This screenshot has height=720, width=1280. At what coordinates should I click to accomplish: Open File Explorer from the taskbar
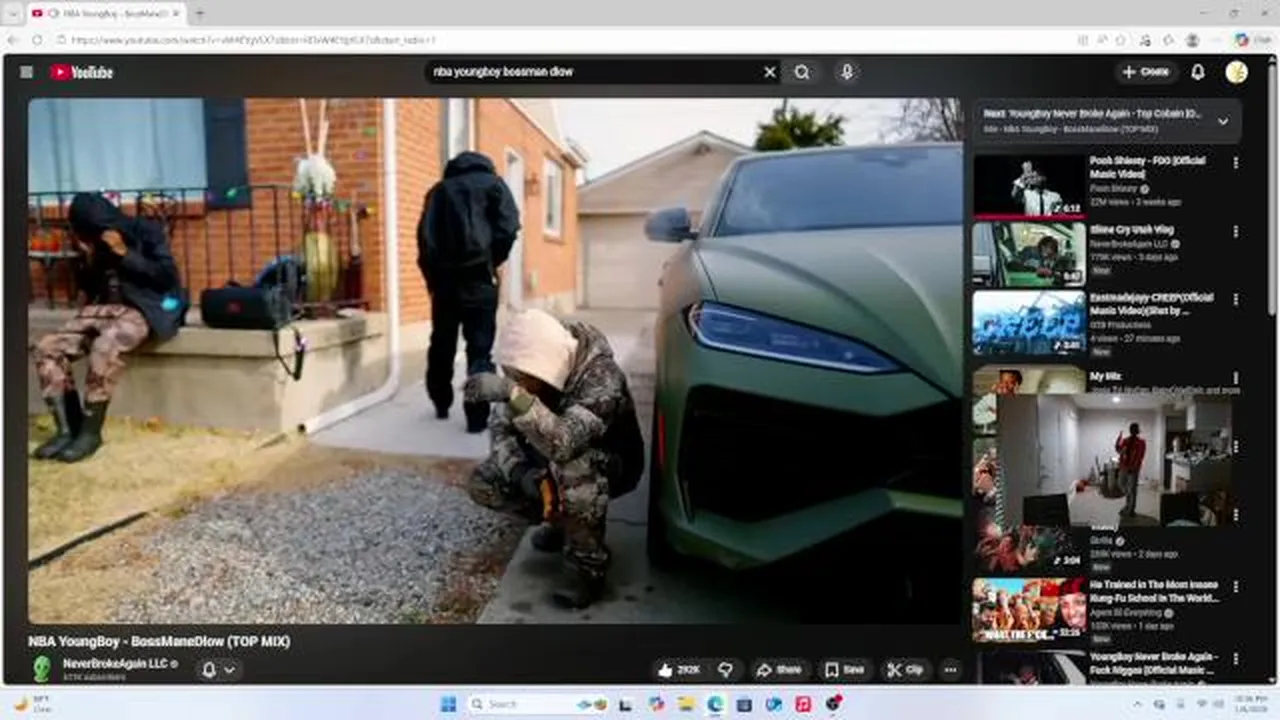[x=686, y=704]
